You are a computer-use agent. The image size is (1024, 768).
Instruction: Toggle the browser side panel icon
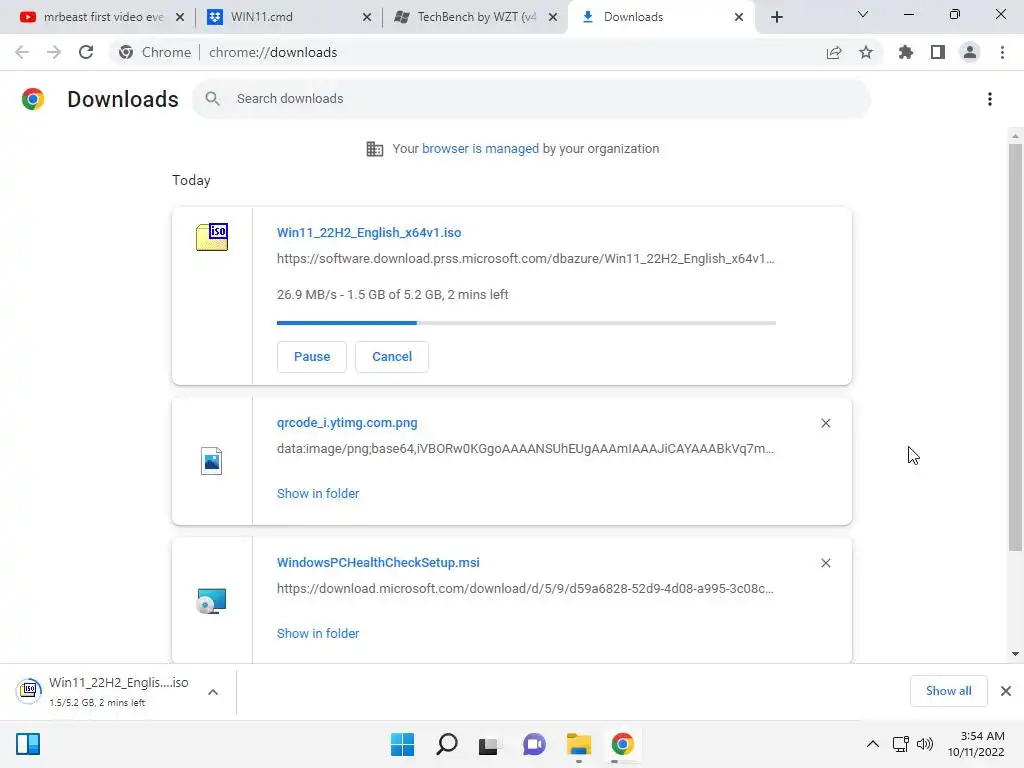pos(938,52)
